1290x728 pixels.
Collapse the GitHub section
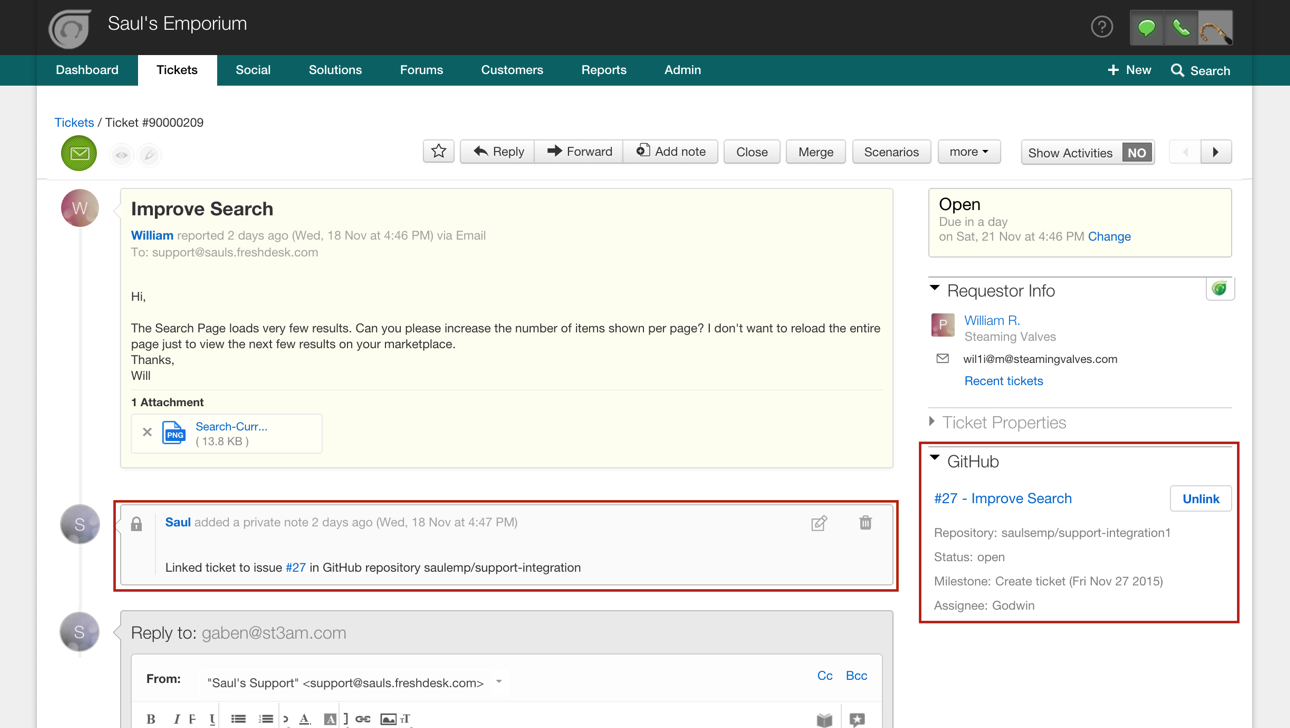pyautogui.click(x=935, y=459)
